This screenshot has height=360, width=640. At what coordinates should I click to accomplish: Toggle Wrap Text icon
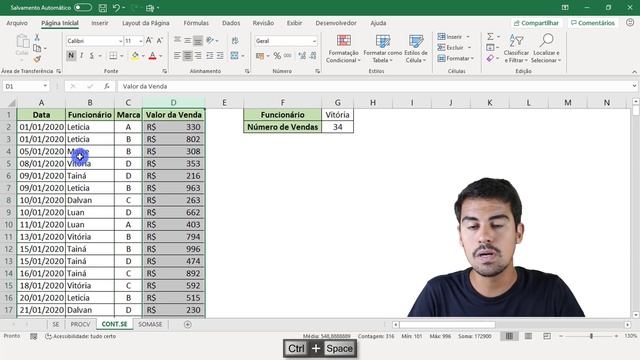click(x=235, y=40)
